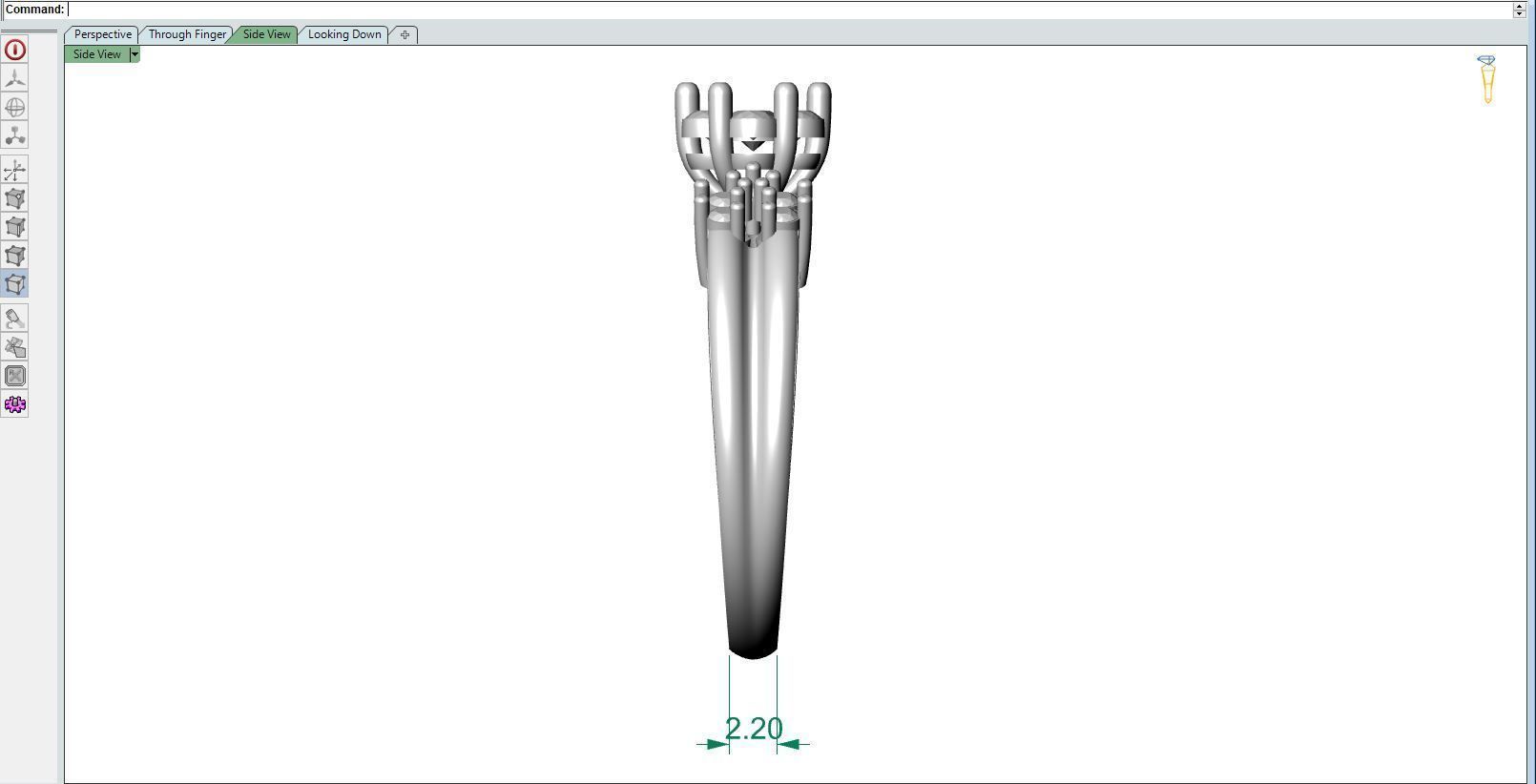1536x784 pixels.
Task: Open the magenta gear settings icon
Action: point(15,404)
